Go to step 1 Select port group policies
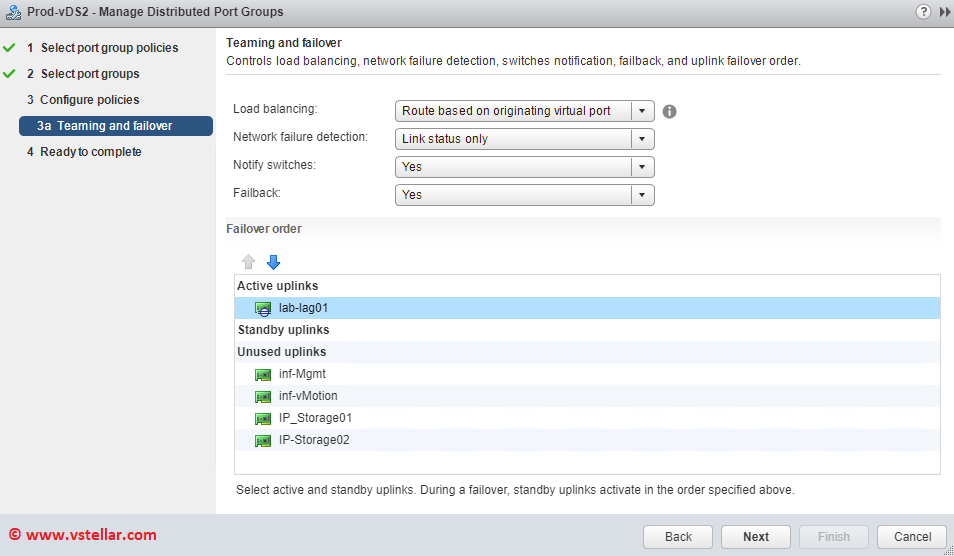The height and width of the screenshot is (556, 954). click(109, 48)
